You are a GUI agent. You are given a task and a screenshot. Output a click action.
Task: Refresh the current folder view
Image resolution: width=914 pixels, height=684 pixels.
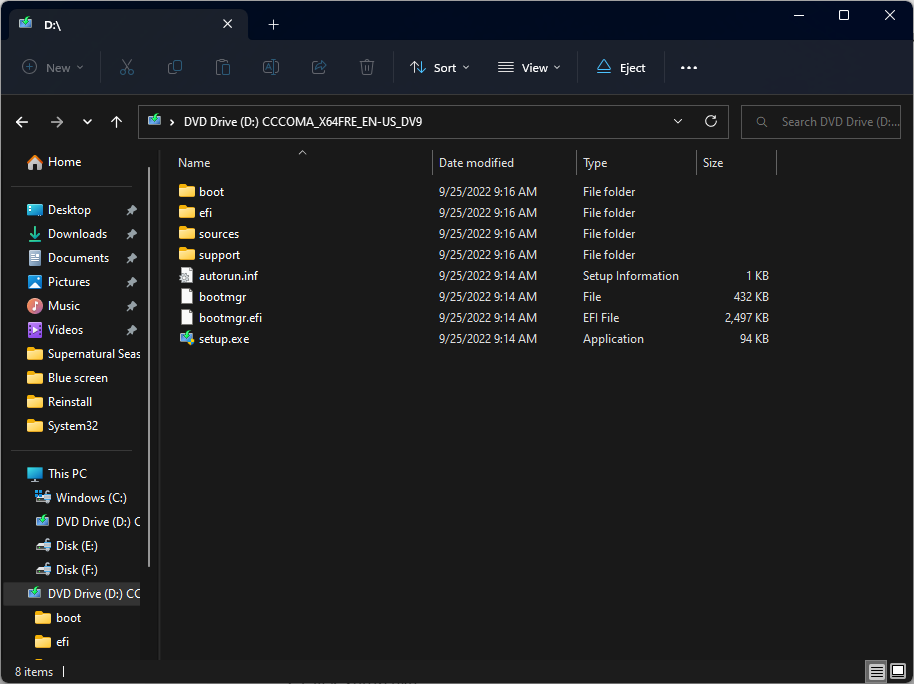(711, 121)
